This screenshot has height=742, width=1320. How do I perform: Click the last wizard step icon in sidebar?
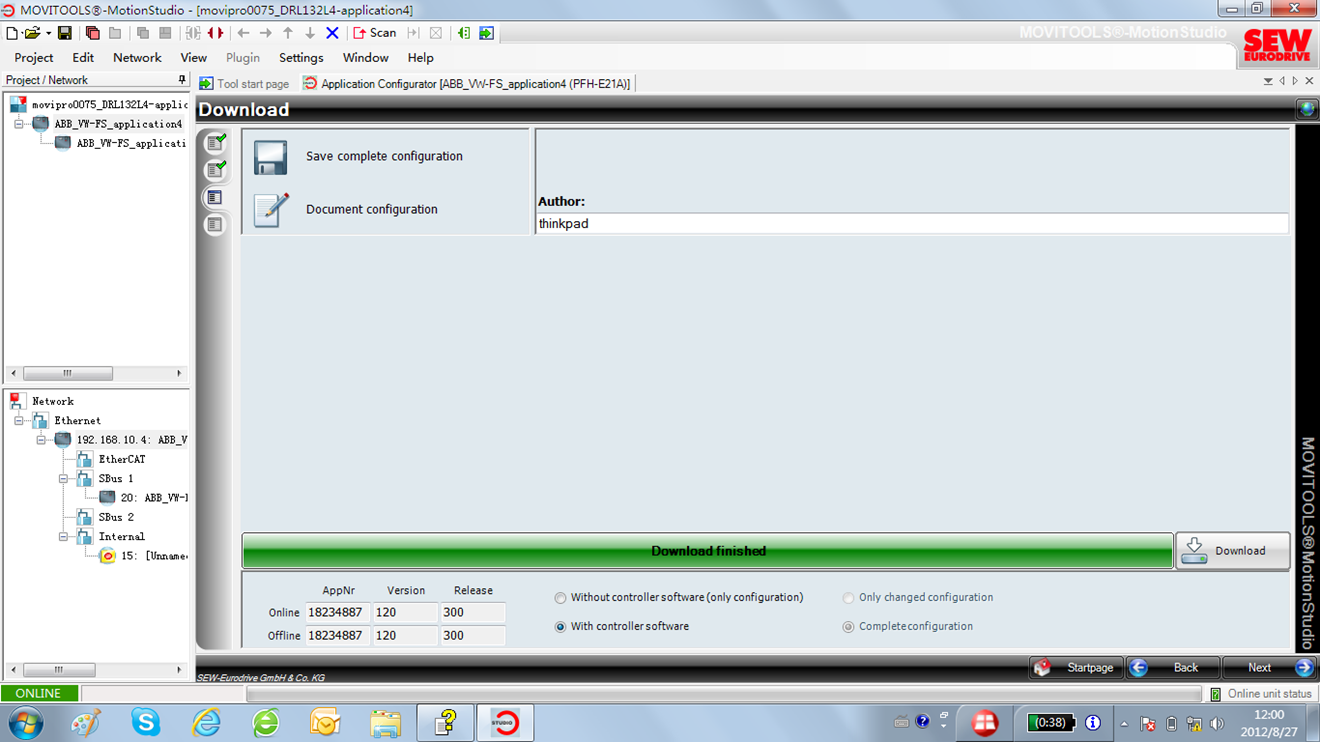214,225
